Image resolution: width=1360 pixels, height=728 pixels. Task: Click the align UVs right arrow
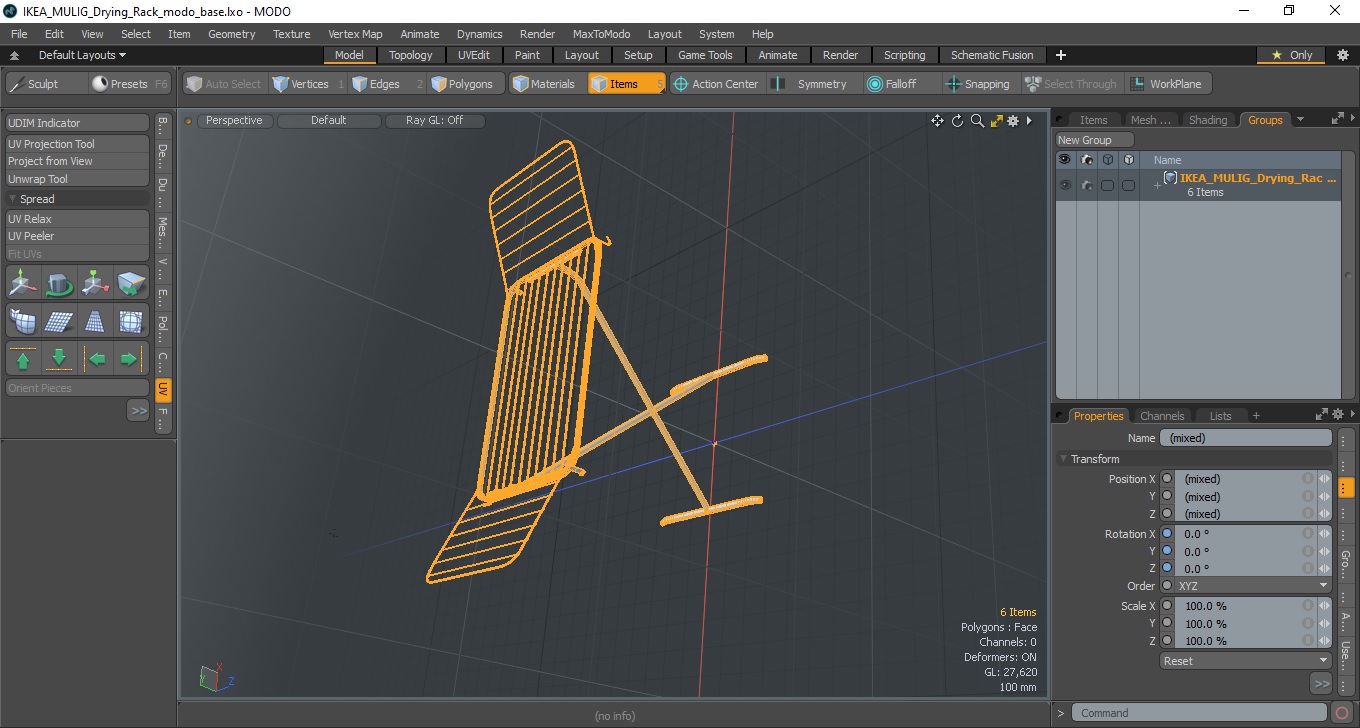pos(131,358)
